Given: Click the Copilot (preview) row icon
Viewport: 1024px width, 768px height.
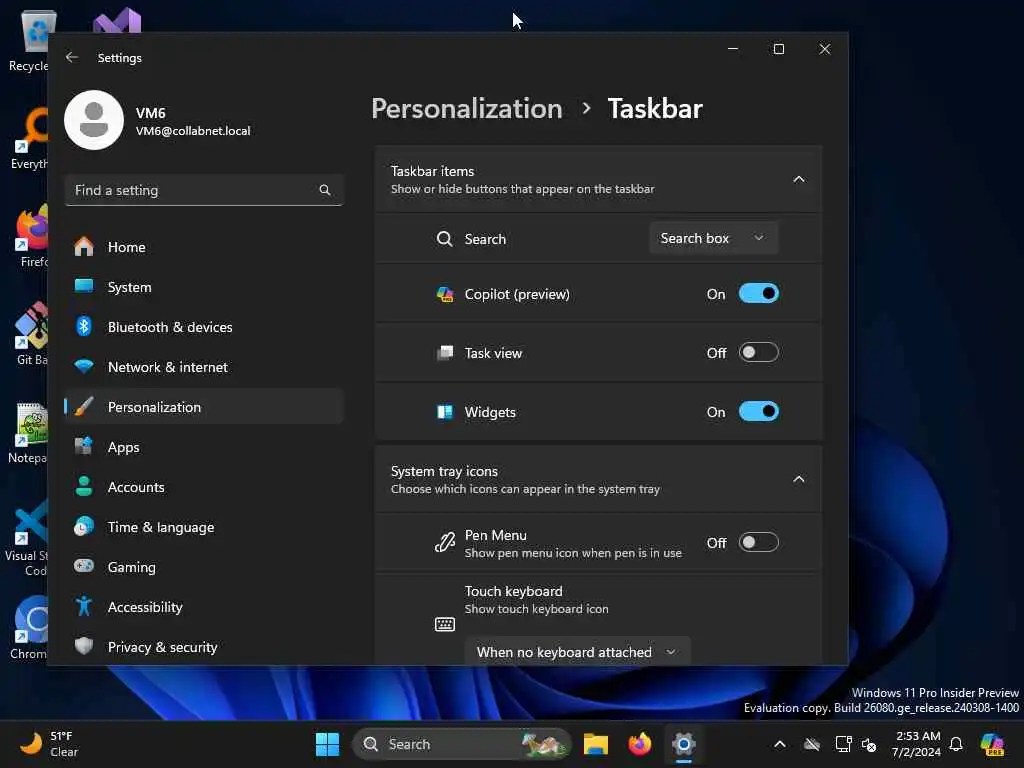Looking at the screenshot, I should coord(445,295).
